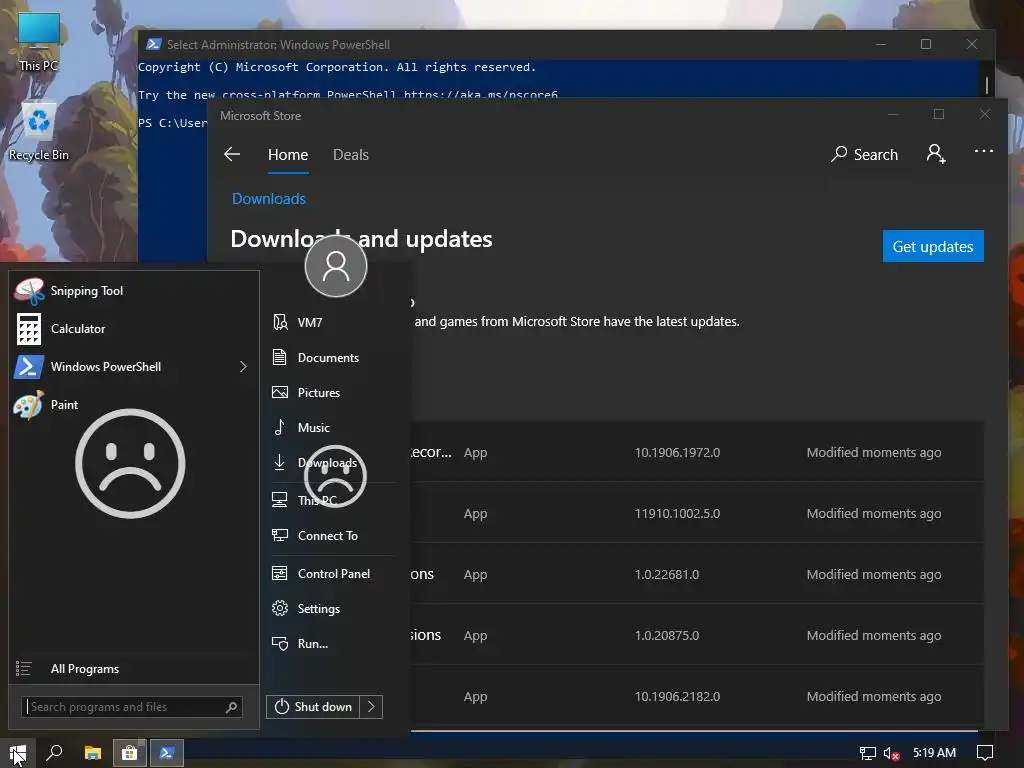Open This PC from start menu

(x=334, y=500)
